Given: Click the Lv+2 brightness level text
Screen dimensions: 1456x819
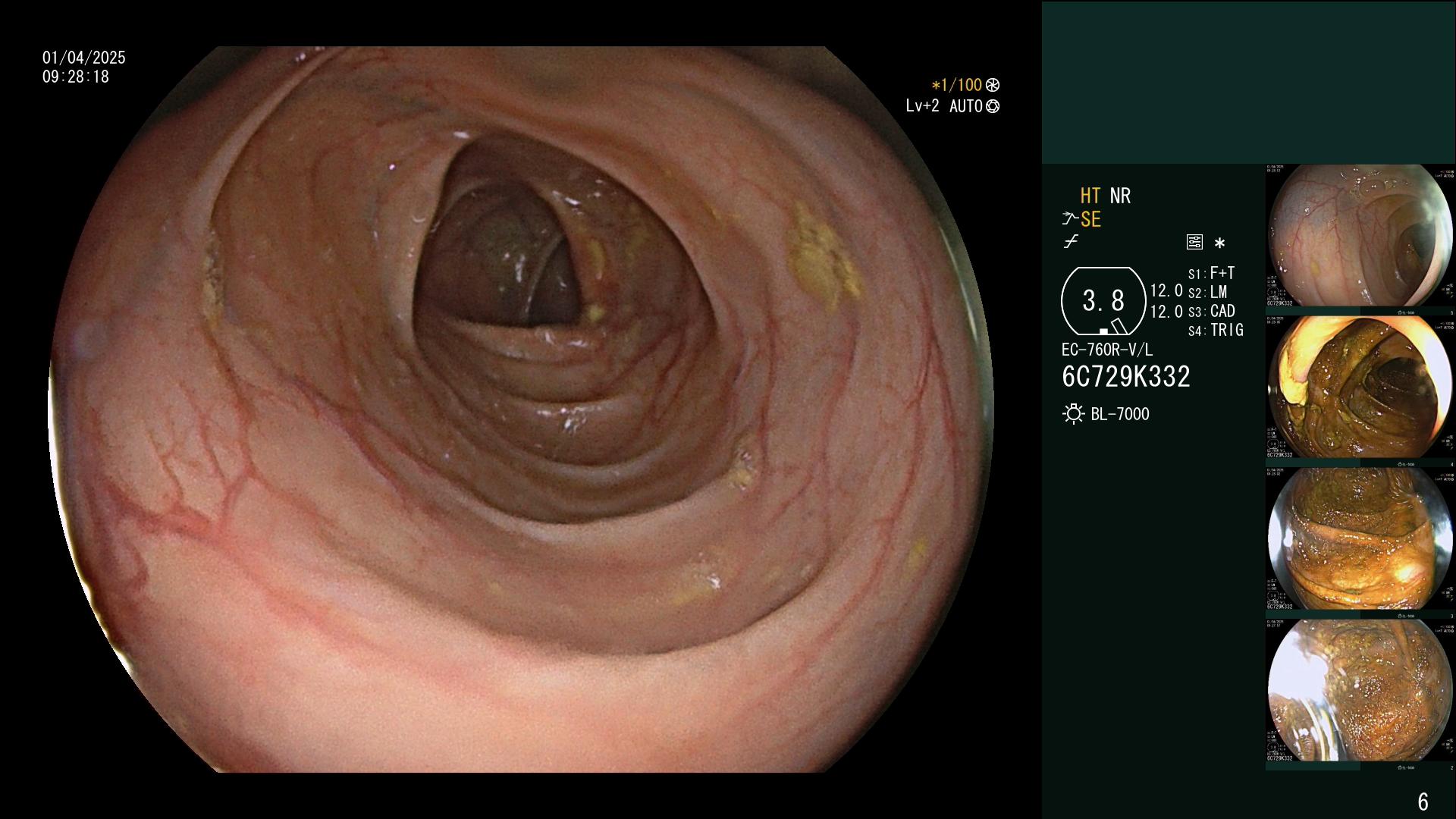Looking at the screenshot, I should point(922,107).
